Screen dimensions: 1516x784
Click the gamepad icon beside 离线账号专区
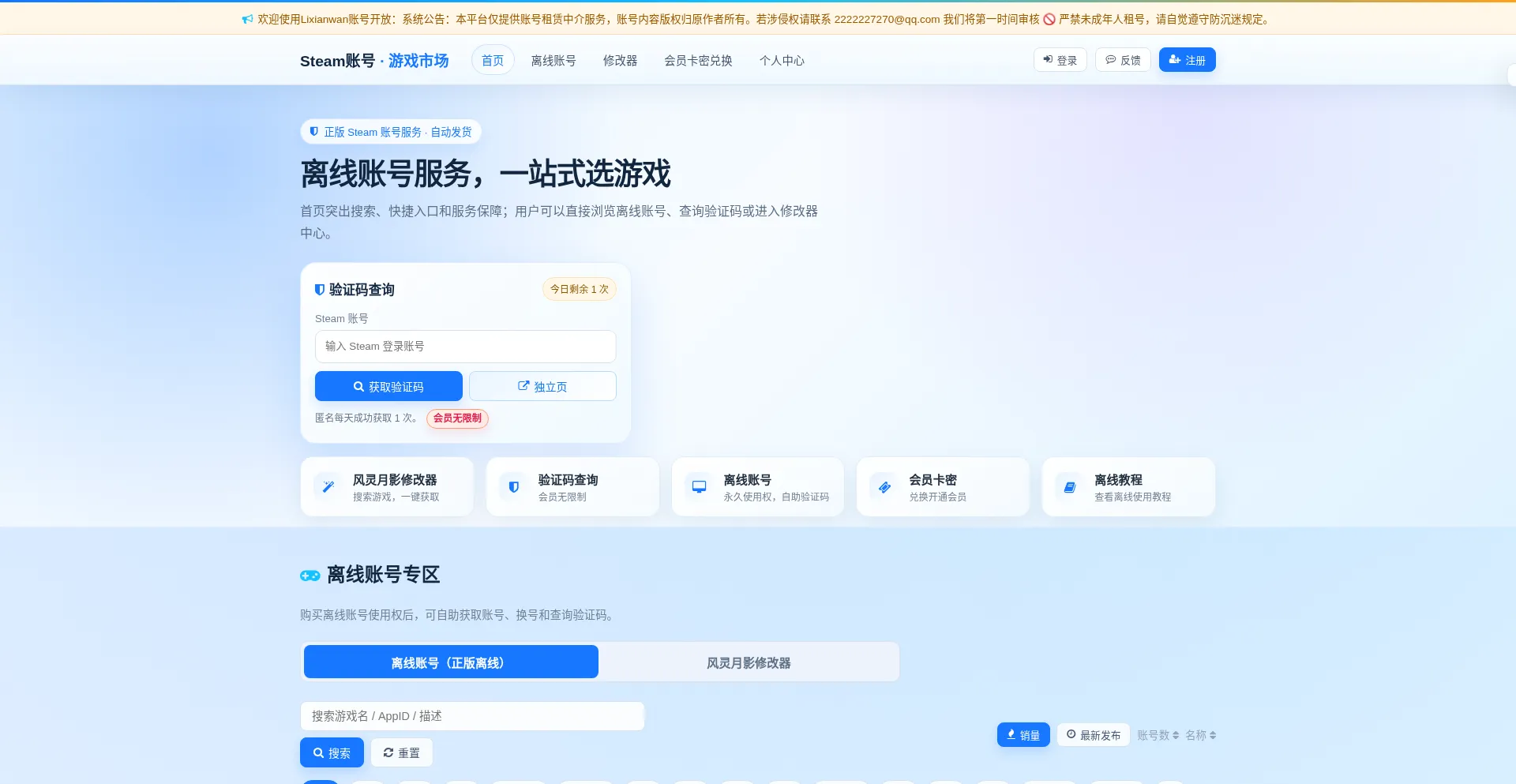tap(310, 576)
